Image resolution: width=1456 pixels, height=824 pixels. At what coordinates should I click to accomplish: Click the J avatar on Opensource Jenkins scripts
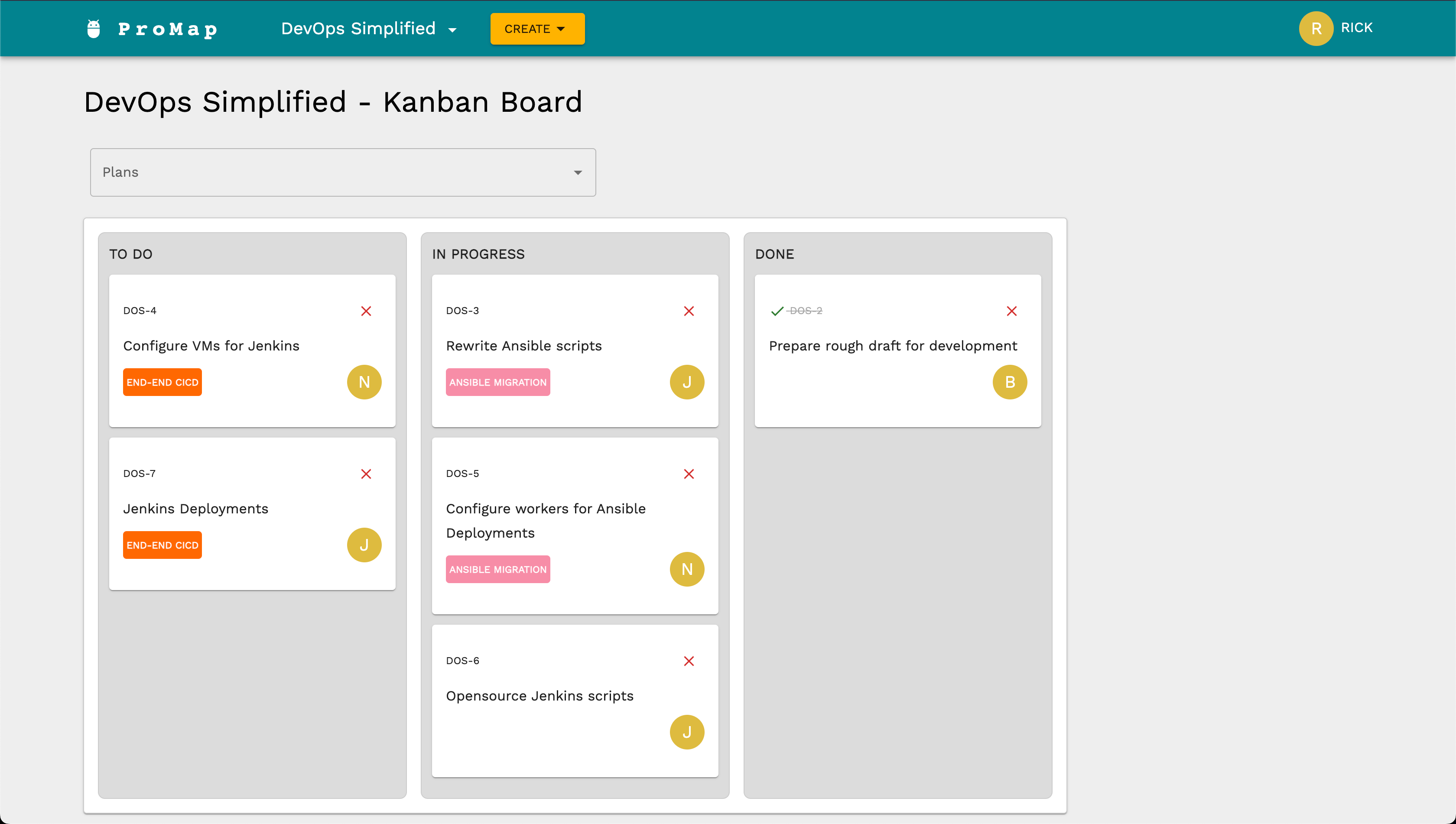point(687,732)
